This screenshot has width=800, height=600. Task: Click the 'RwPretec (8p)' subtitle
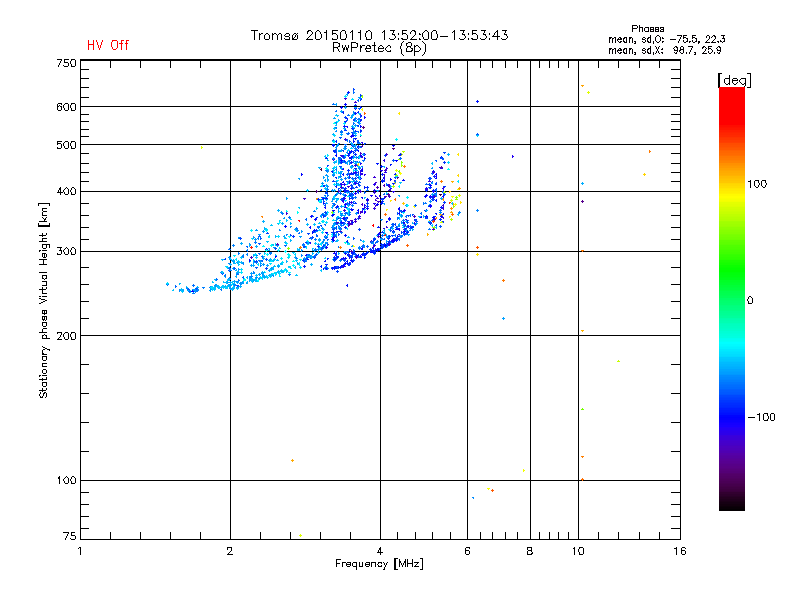(379, 48)
